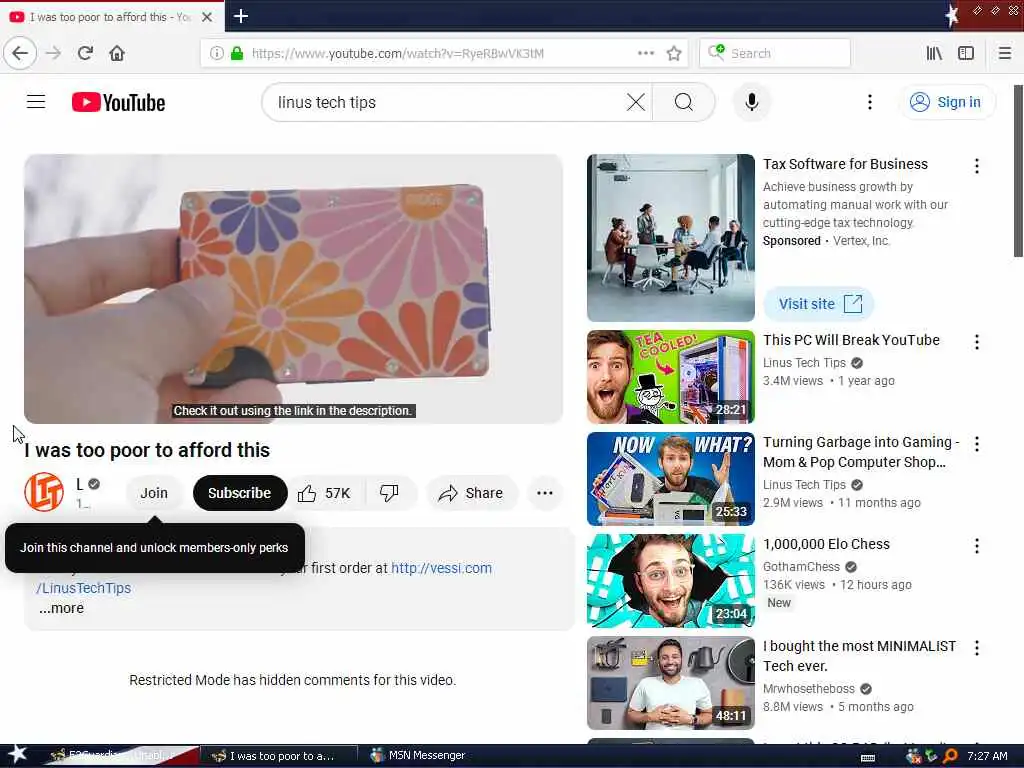Click the taskbar clock 7:27 AM
Viewport: 1024px width, 768px height.
click(987, 756)
